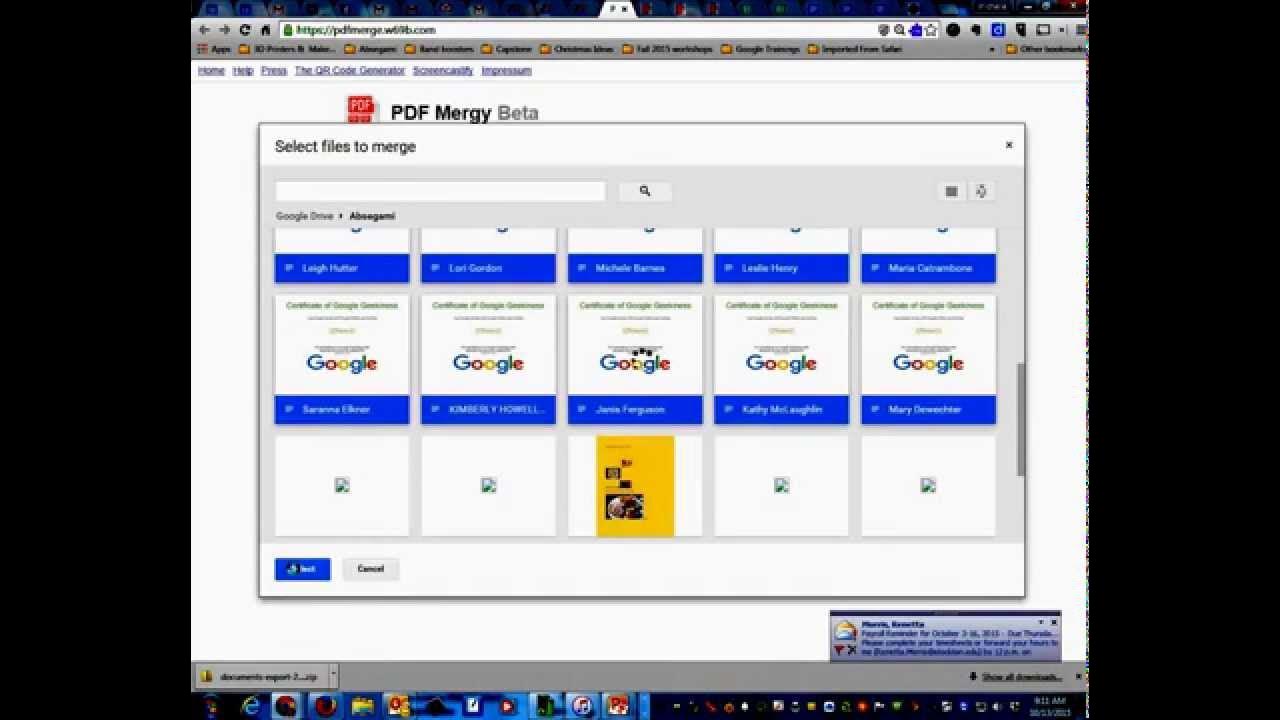The height and width of the screenshot is (720, 1280).
Task: Open the Capstone bookmark folder
Action: [507, 48]
